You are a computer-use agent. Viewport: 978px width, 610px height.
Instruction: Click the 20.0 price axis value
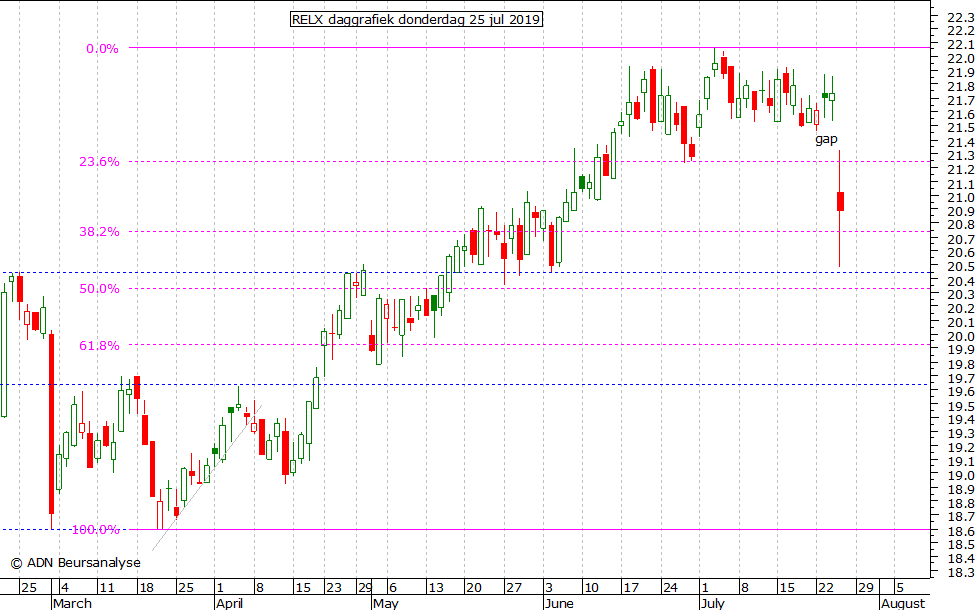coord(961,337)
